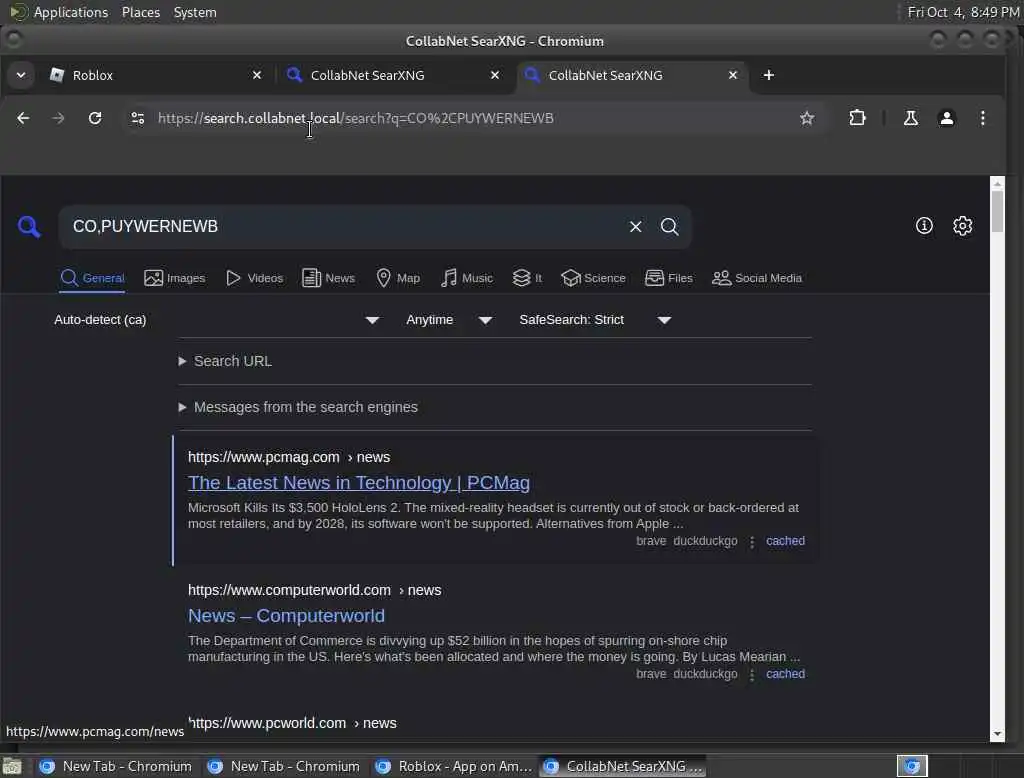1024x778 pixels.
Task: Select the Videos search category
Action: pos(254,278)
